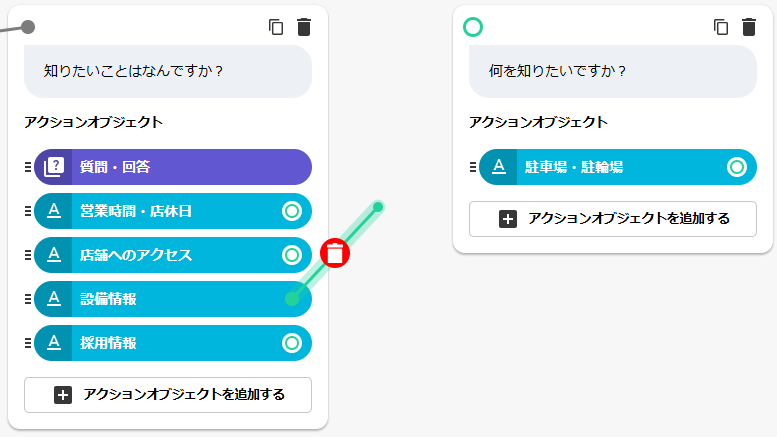
Task: Click the gray input node on left card
Action: tap(28, 27)
